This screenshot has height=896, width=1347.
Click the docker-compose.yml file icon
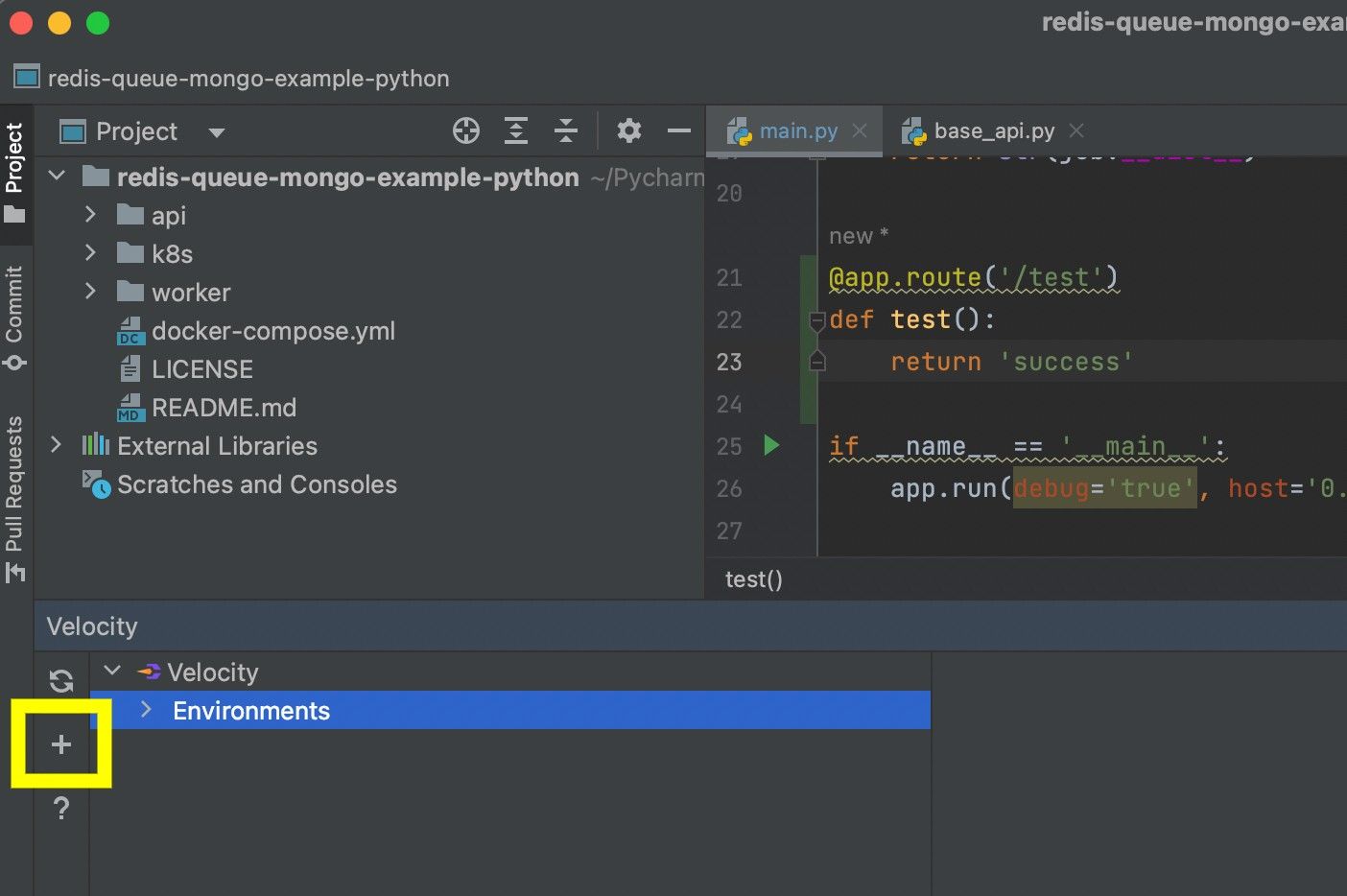[x=130, y=331]
